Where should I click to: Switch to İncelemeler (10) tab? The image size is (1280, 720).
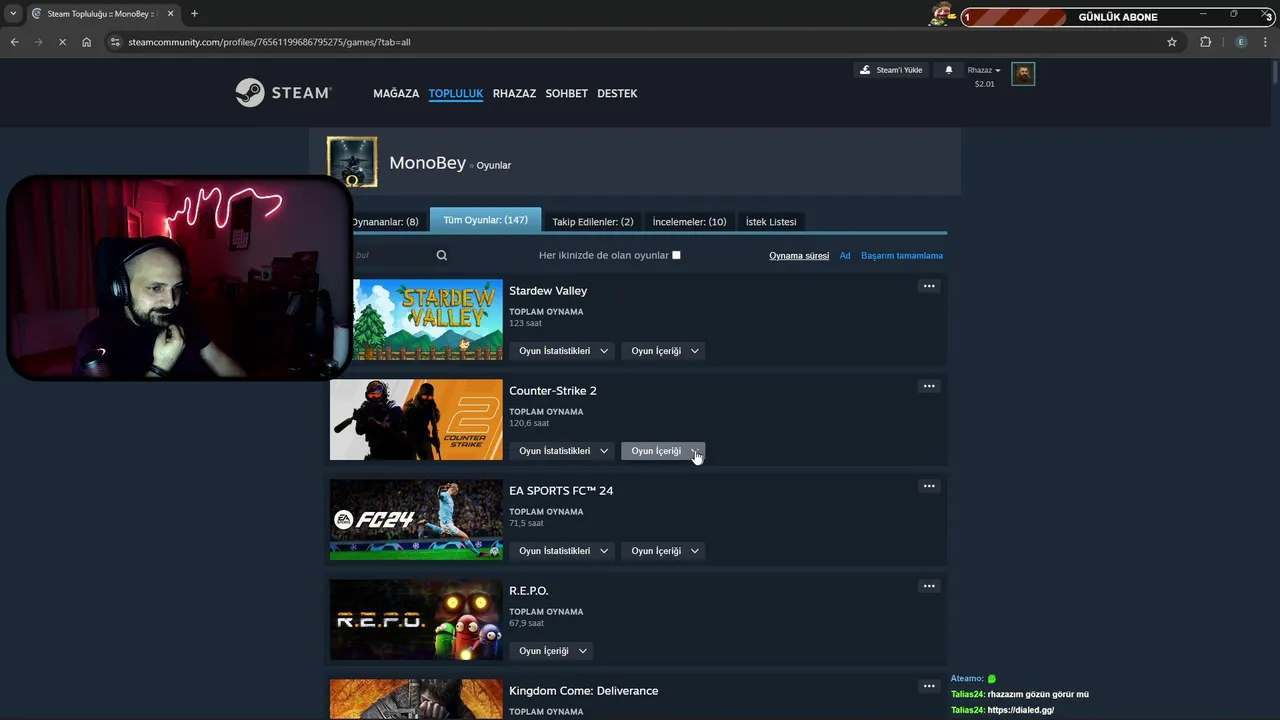[x=689, y=221]
